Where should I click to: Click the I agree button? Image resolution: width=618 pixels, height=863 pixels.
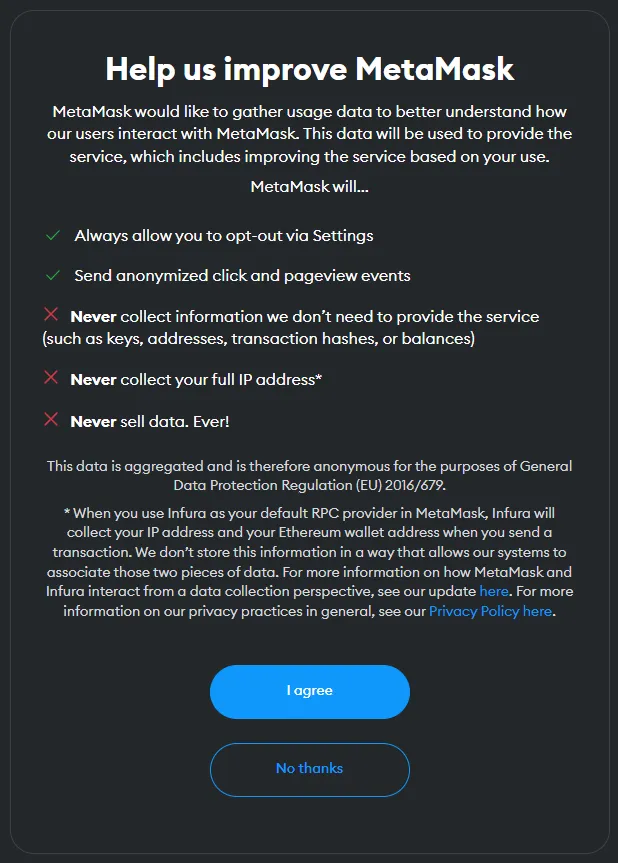[x=309, y=691]
